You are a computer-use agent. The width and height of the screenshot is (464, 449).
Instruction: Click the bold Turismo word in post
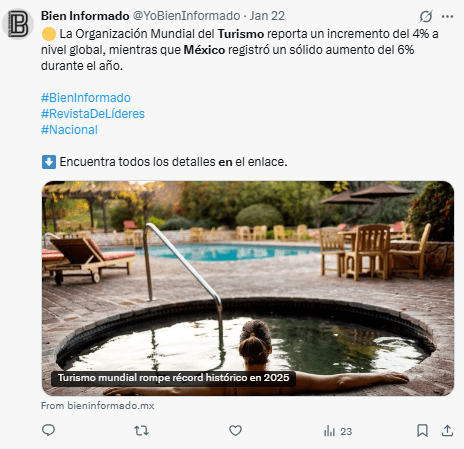(241, 34)
